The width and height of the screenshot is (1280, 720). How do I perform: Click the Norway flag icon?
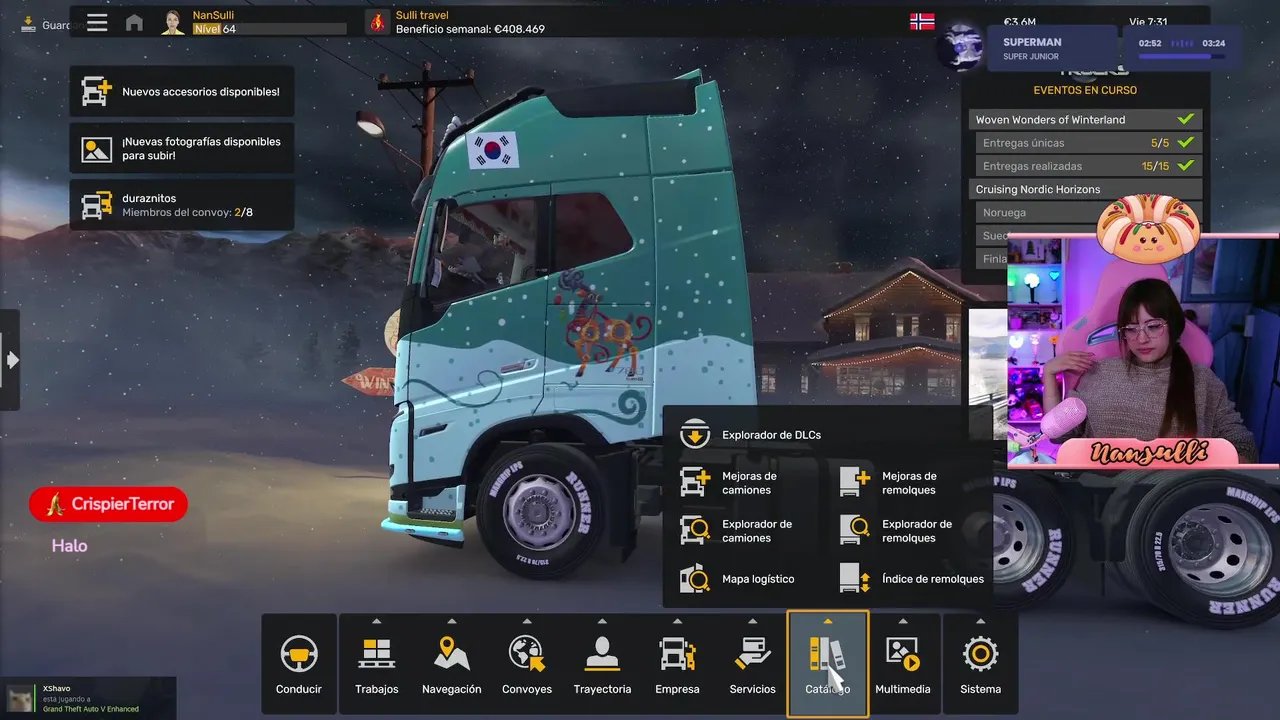point(922,21)
